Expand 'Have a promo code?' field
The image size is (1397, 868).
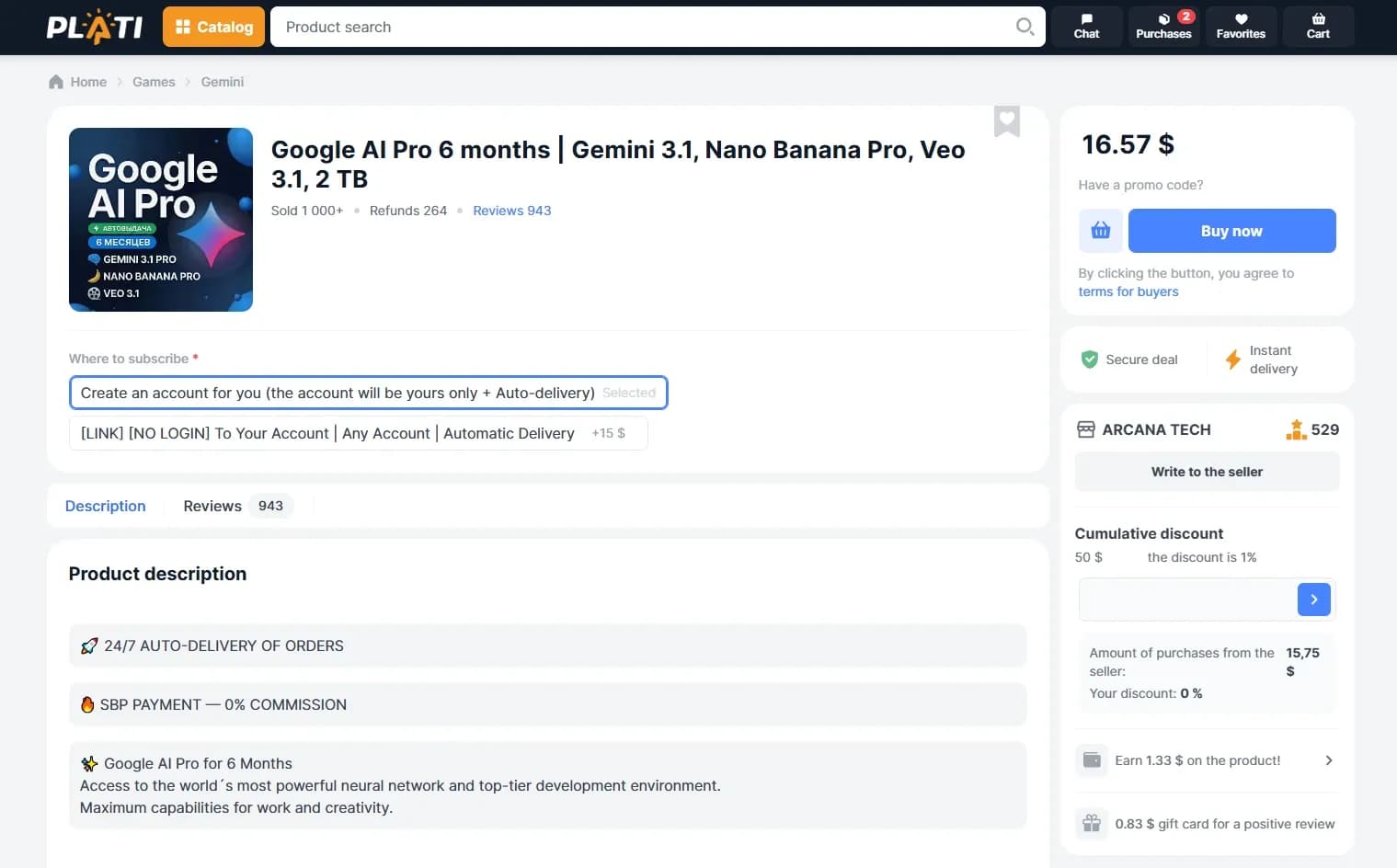click(x=1140, y=185)
